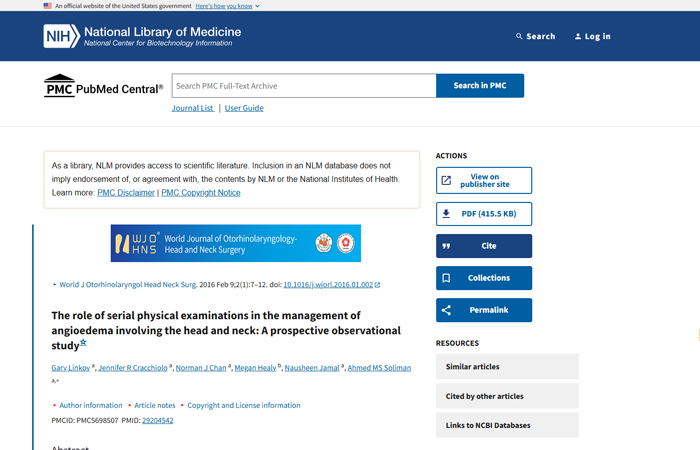
Task: Click the Cite button
Action: (484, 246)
